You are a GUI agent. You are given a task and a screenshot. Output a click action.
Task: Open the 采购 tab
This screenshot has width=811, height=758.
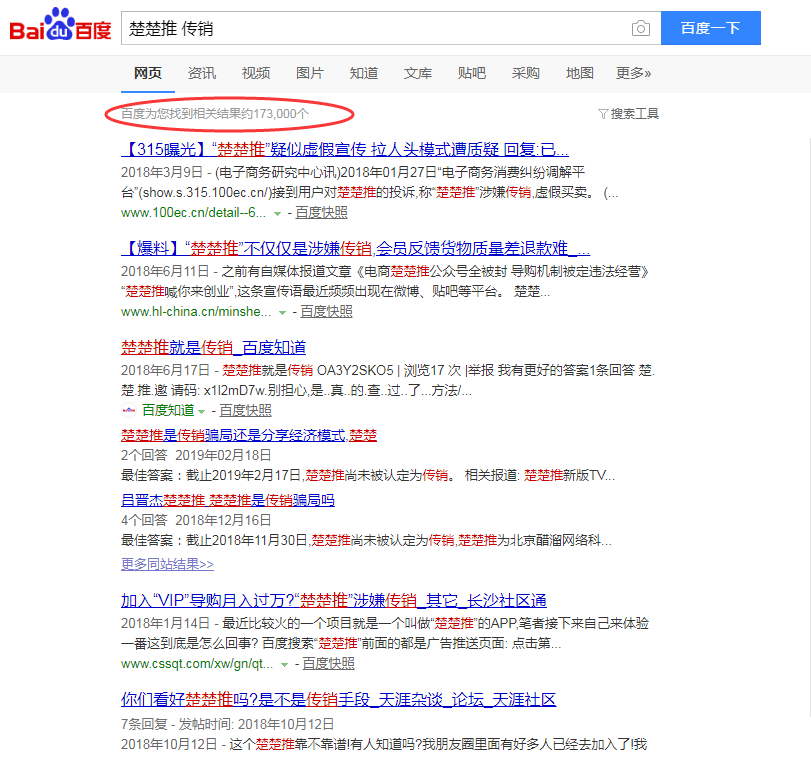tap(525, 73)
